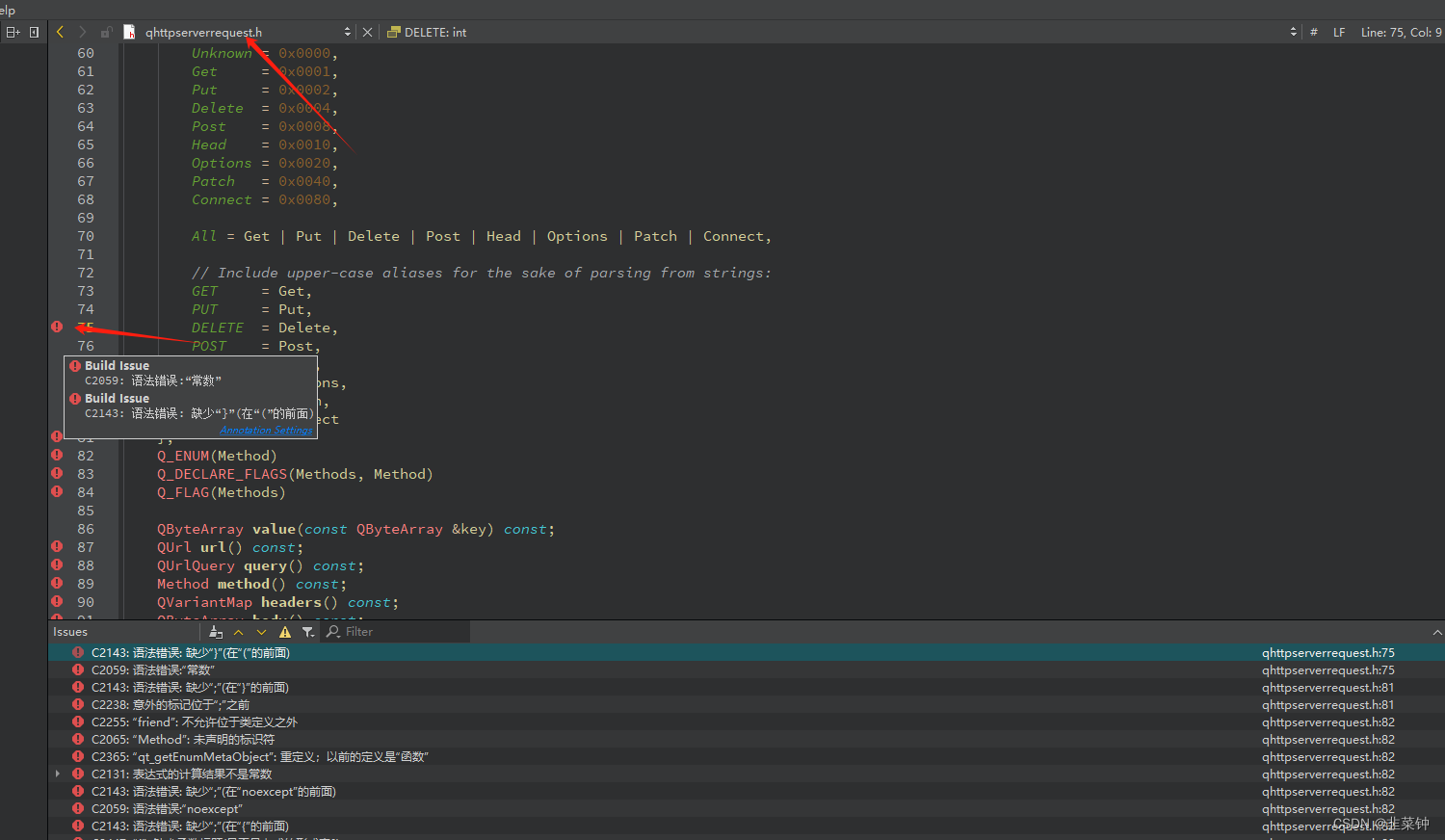Toggle showing warnings in Issues
Screen dimensions: 1445x840
point(285,632)
